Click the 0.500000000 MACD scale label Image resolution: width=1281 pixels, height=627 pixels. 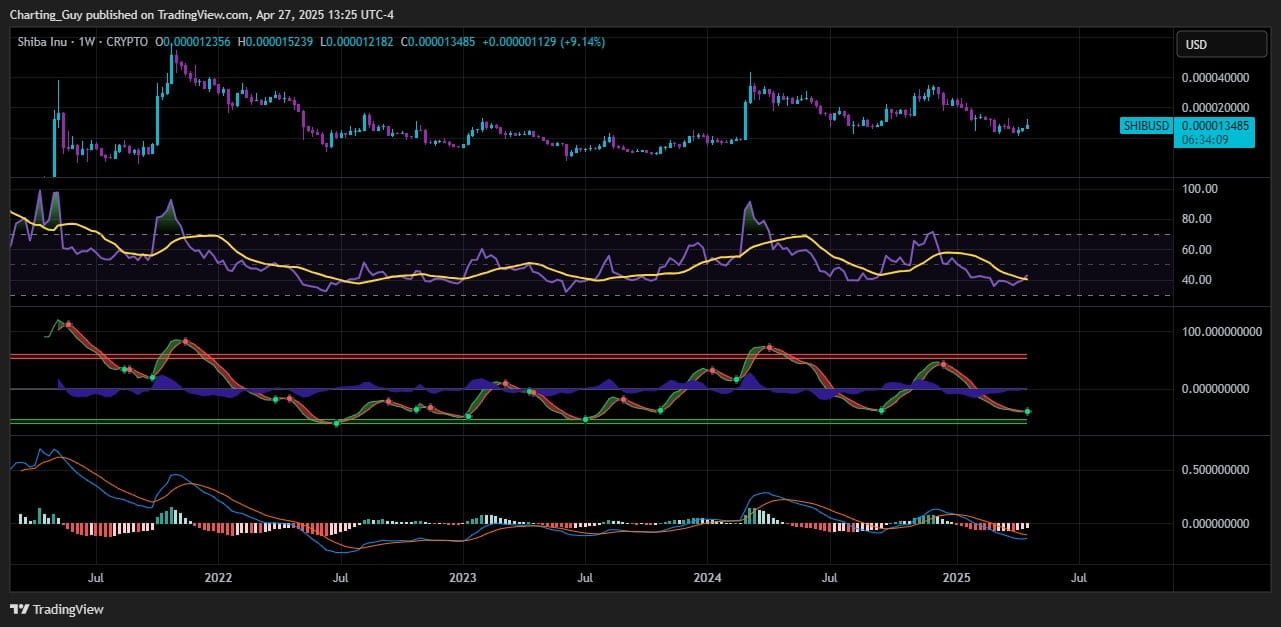click(x=1215, y=469)
